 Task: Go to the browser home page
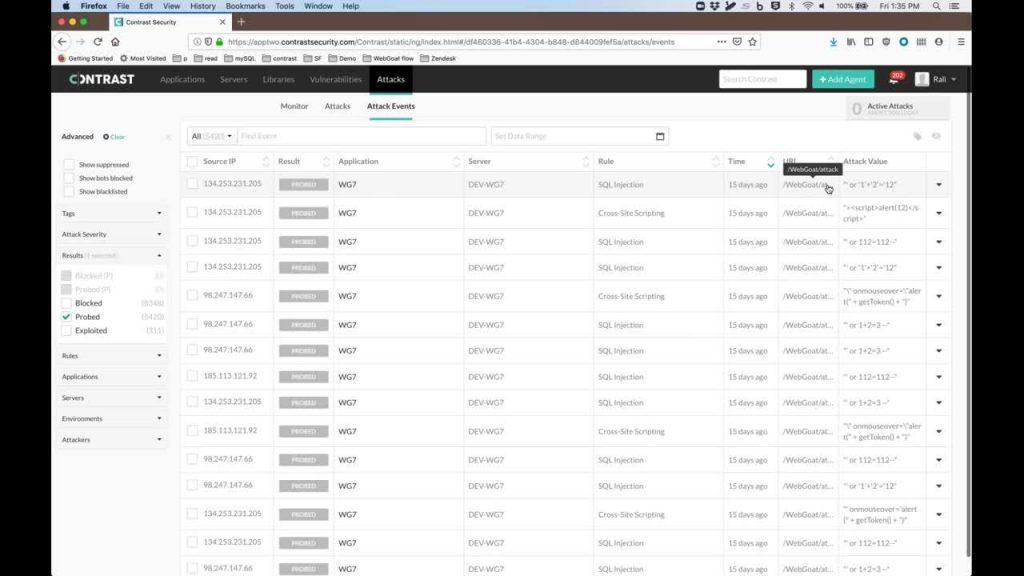tap(116, 42)
